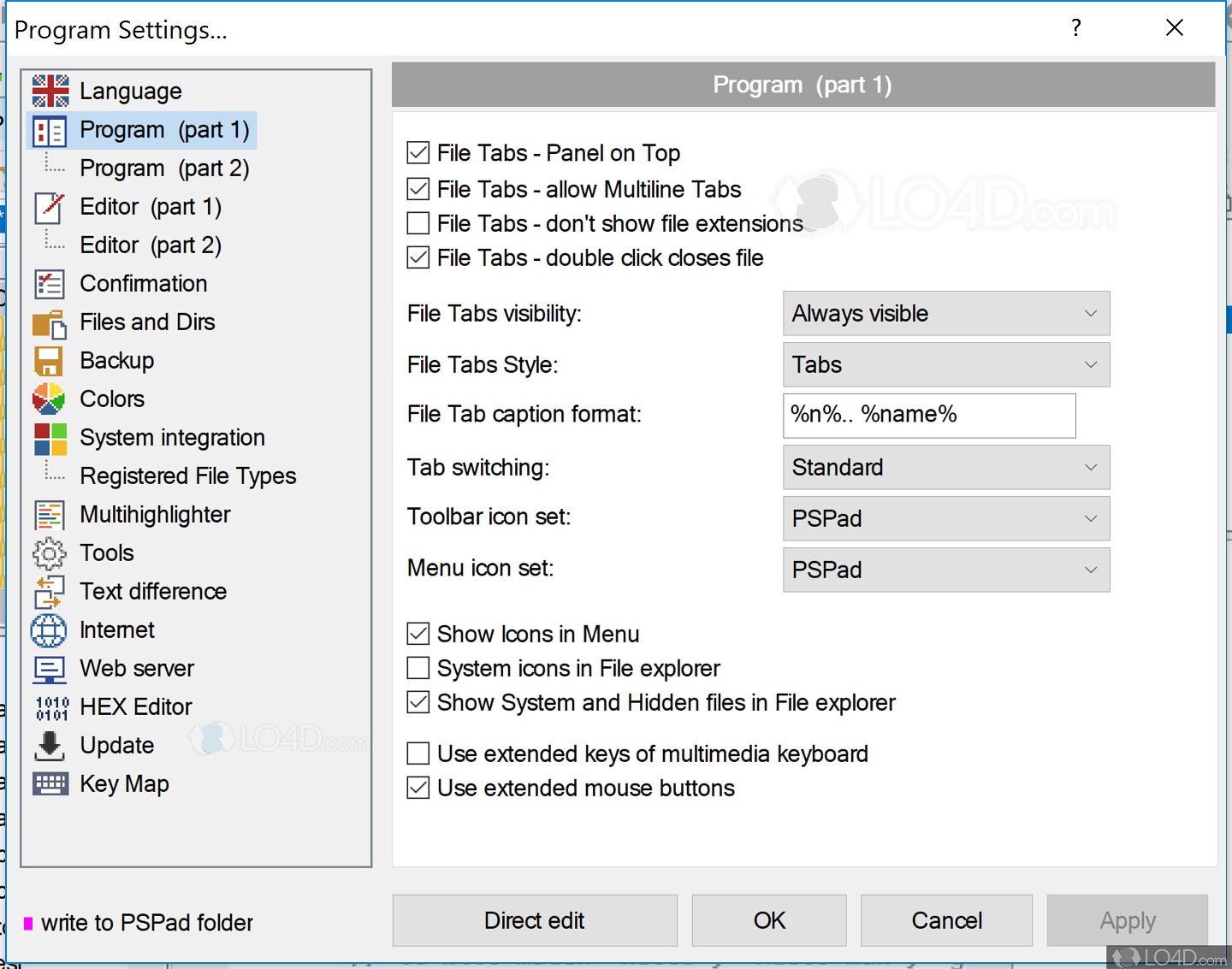Image resolution: width=1232 pixels, height=969 pixels.
Task: Disable Use extended mouse buttons
Action: pyautogui.click(x=418, y=788)
